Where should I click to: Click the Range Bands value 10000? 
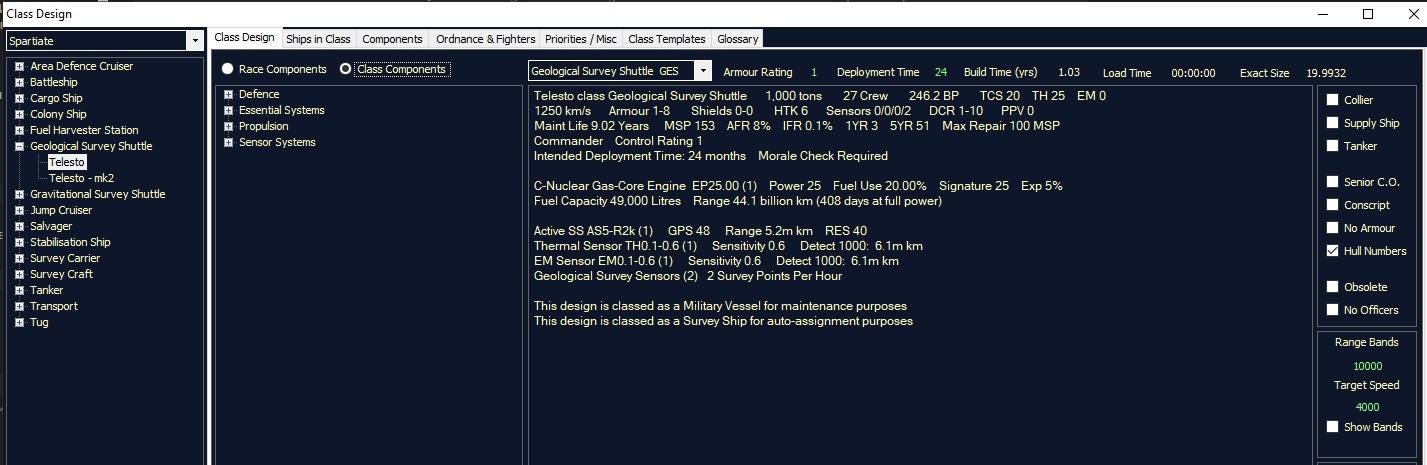coord(1367,366)
